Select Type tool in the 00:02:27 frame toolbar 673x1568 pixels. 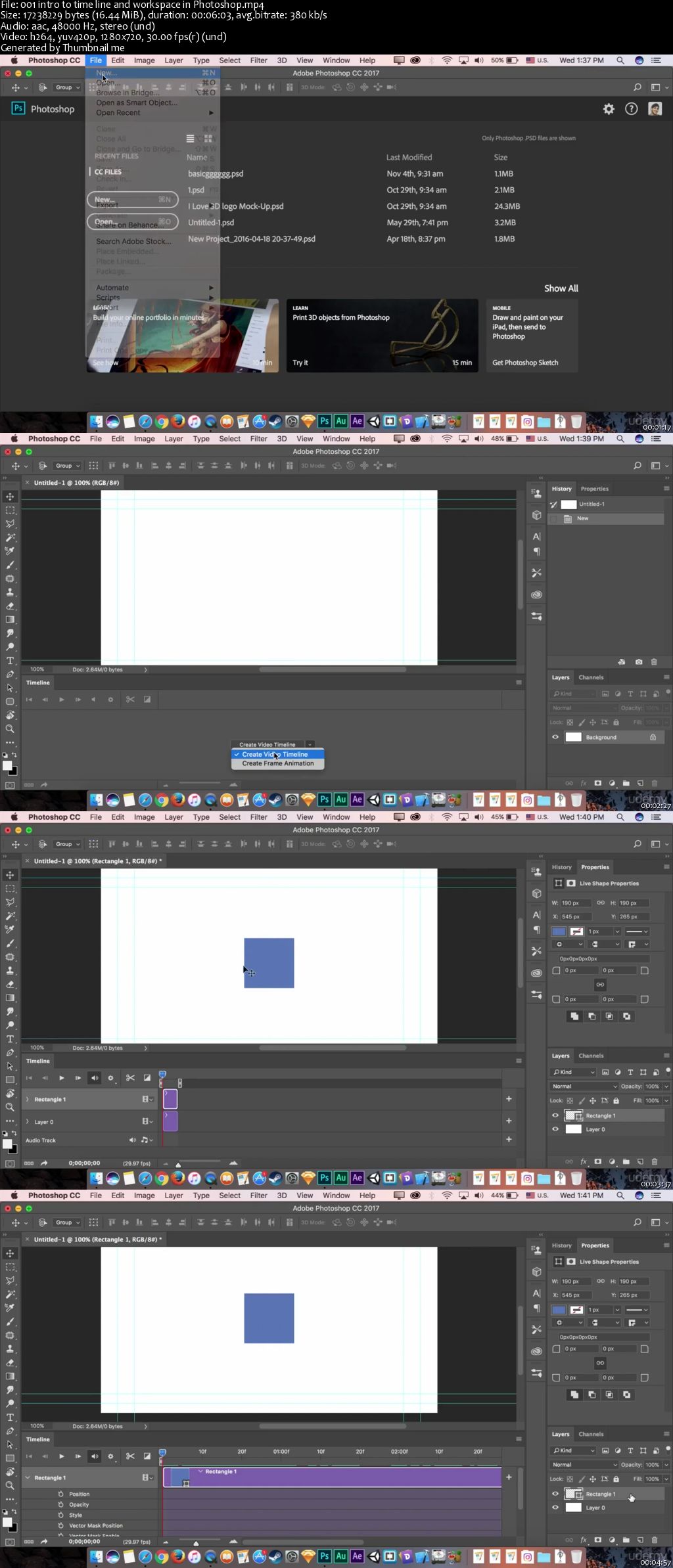pyautogui.click(x=10, y=660)
